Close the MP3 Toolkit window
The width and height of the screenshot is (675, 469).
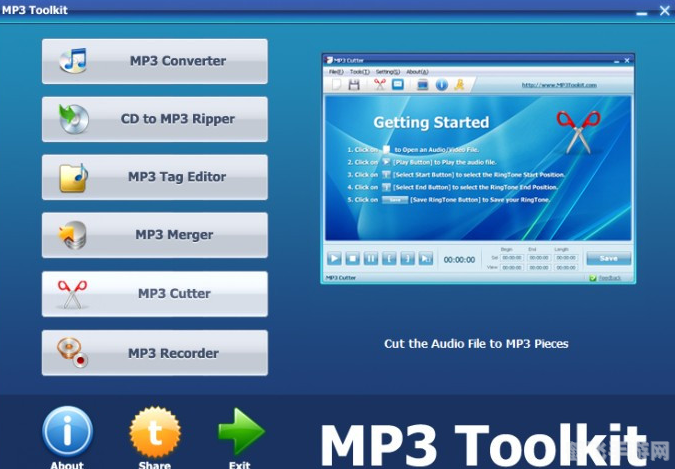[x=665, y=10]
